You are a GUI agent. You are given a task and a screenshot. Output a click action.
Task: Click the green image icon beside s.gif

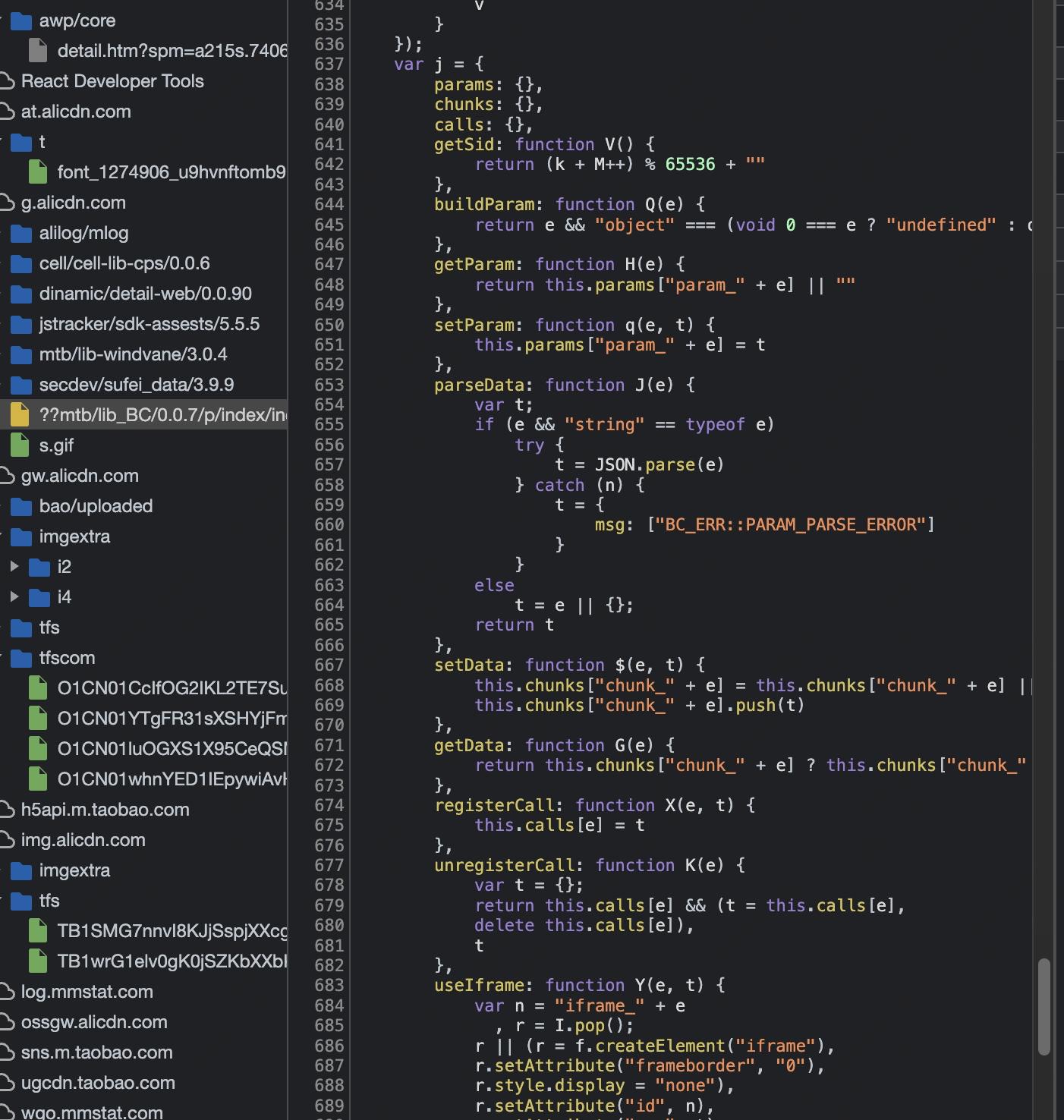point(20,445)
